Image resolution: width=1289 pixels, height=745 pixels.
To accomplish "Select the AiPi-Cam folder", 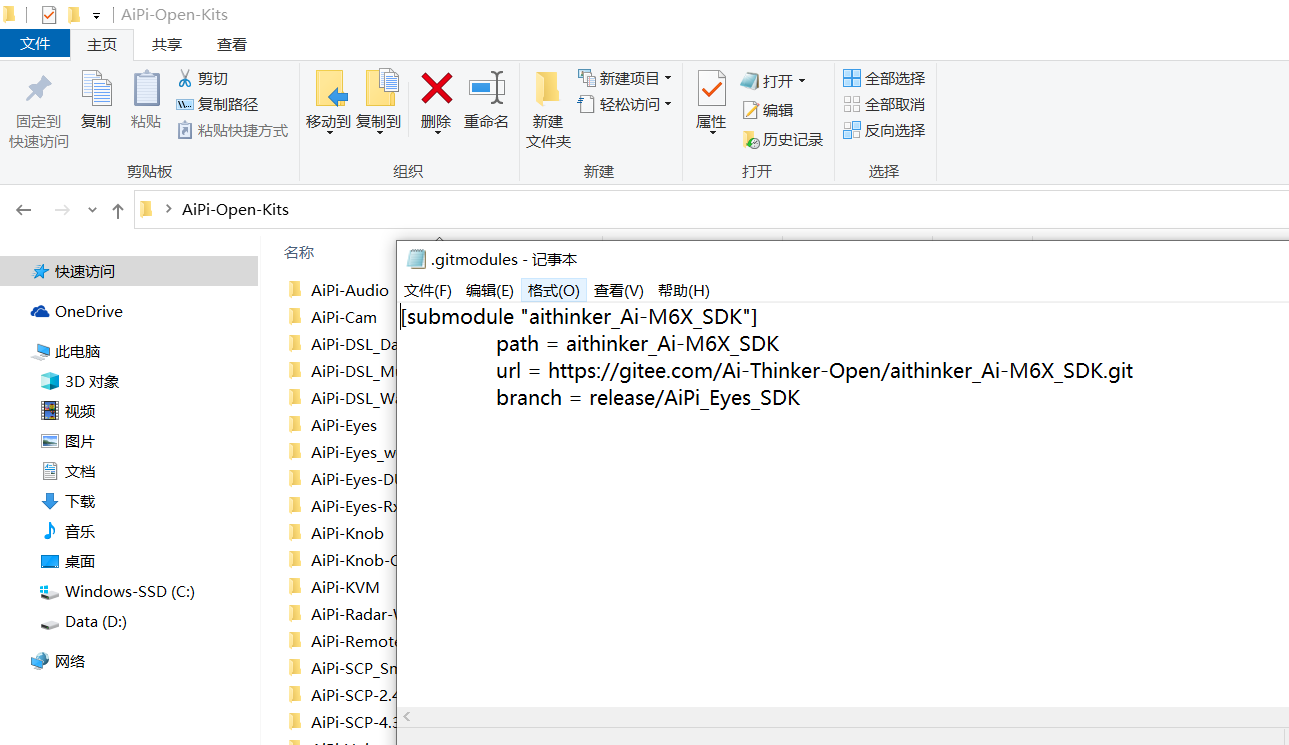I will [x=333, y=317].
